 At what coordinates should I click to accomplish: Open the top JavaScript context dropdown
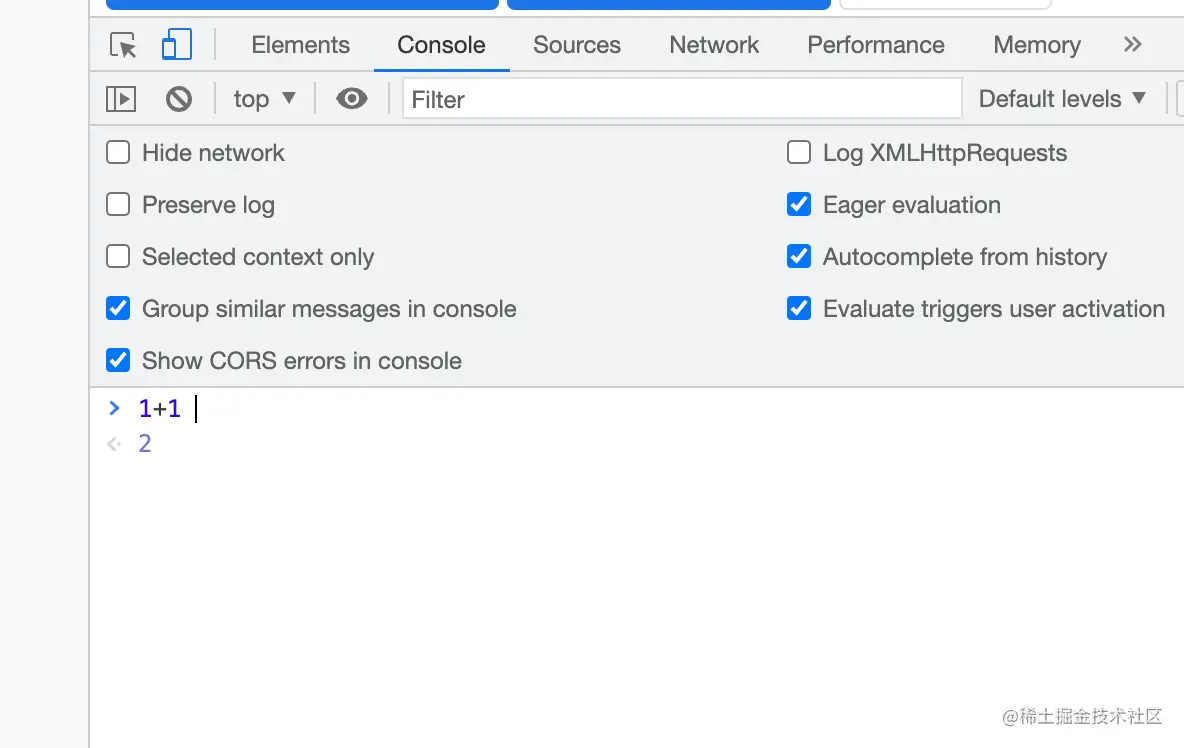click(x=264, y=98)
